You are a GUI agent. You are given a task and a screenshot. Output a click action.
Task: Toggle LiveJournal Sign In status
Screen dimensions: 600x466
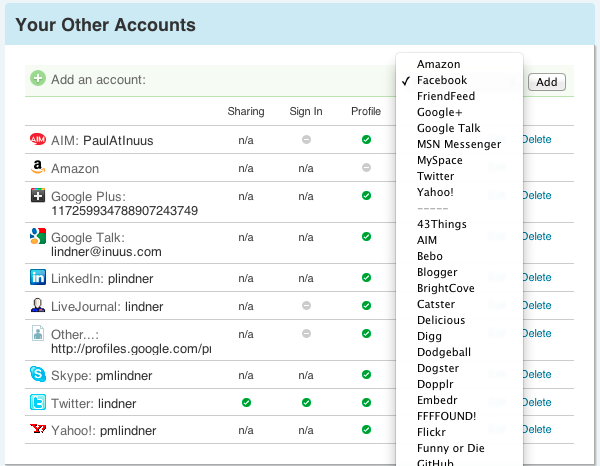[306, 305]
